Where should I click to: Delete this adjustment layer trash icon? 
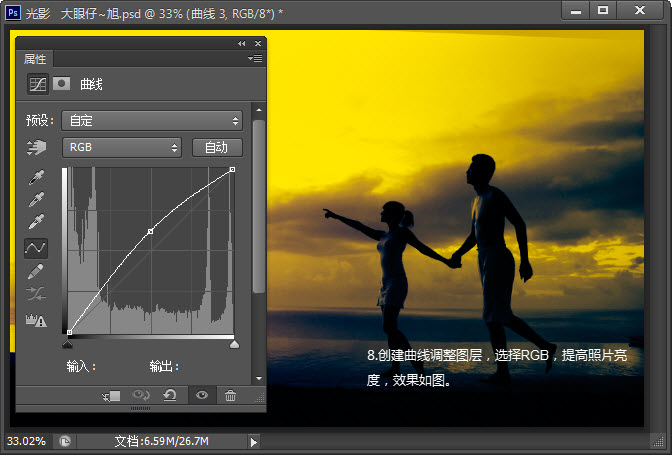[230, 395]
